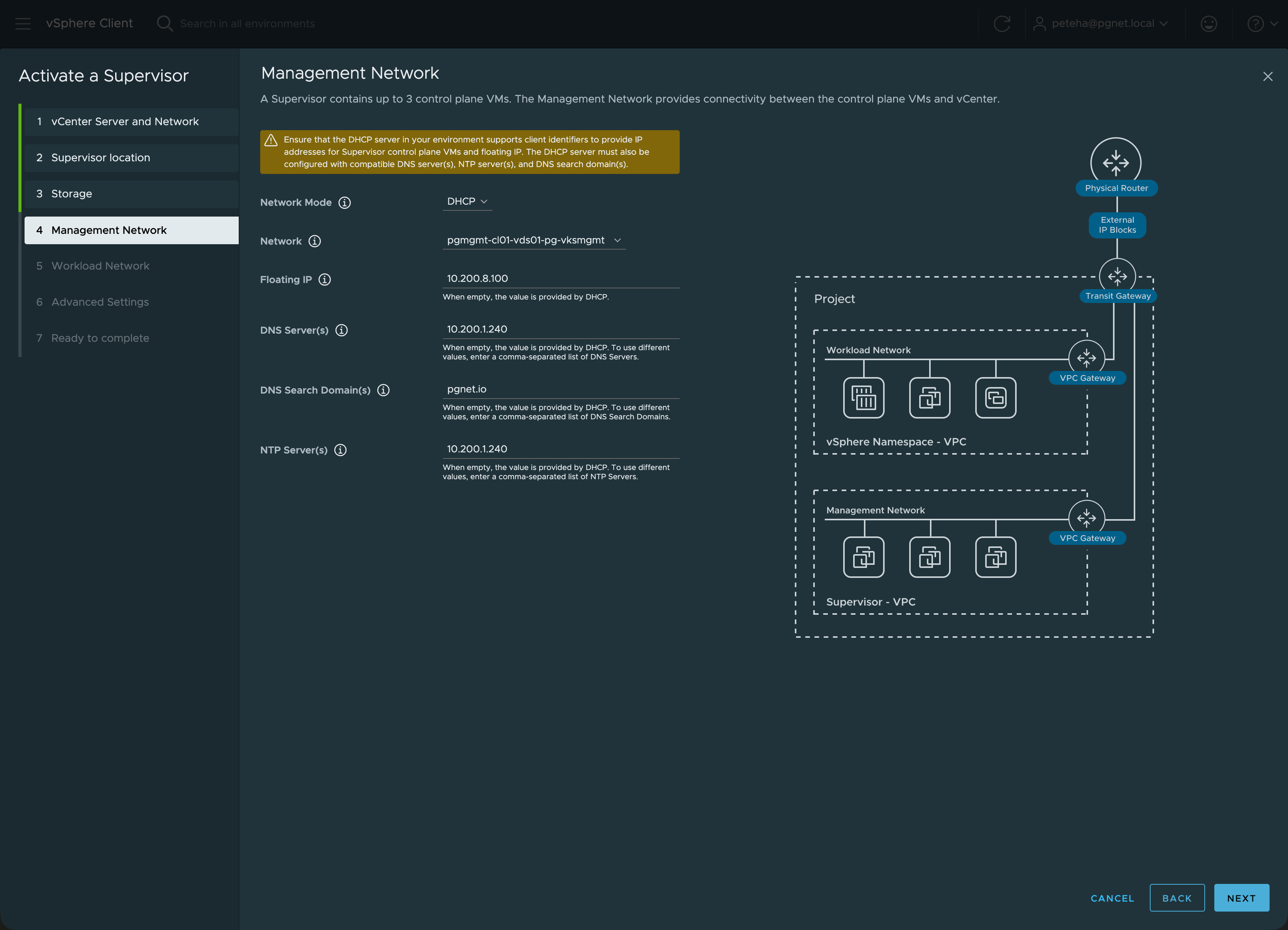1288x930 pixels.
Task: Click the CANCEL button
Action: tap(1112, 898)
